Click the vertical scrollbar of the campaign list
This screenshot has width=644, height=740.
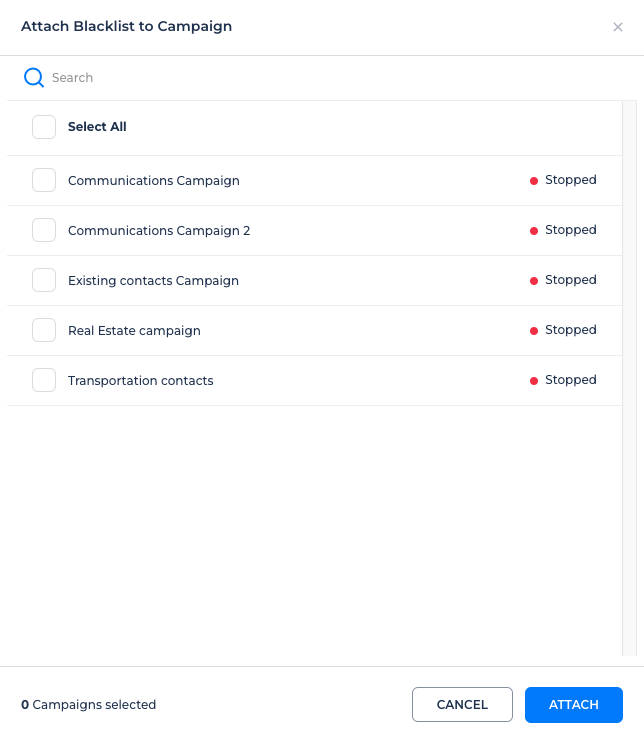click(629, 378)
